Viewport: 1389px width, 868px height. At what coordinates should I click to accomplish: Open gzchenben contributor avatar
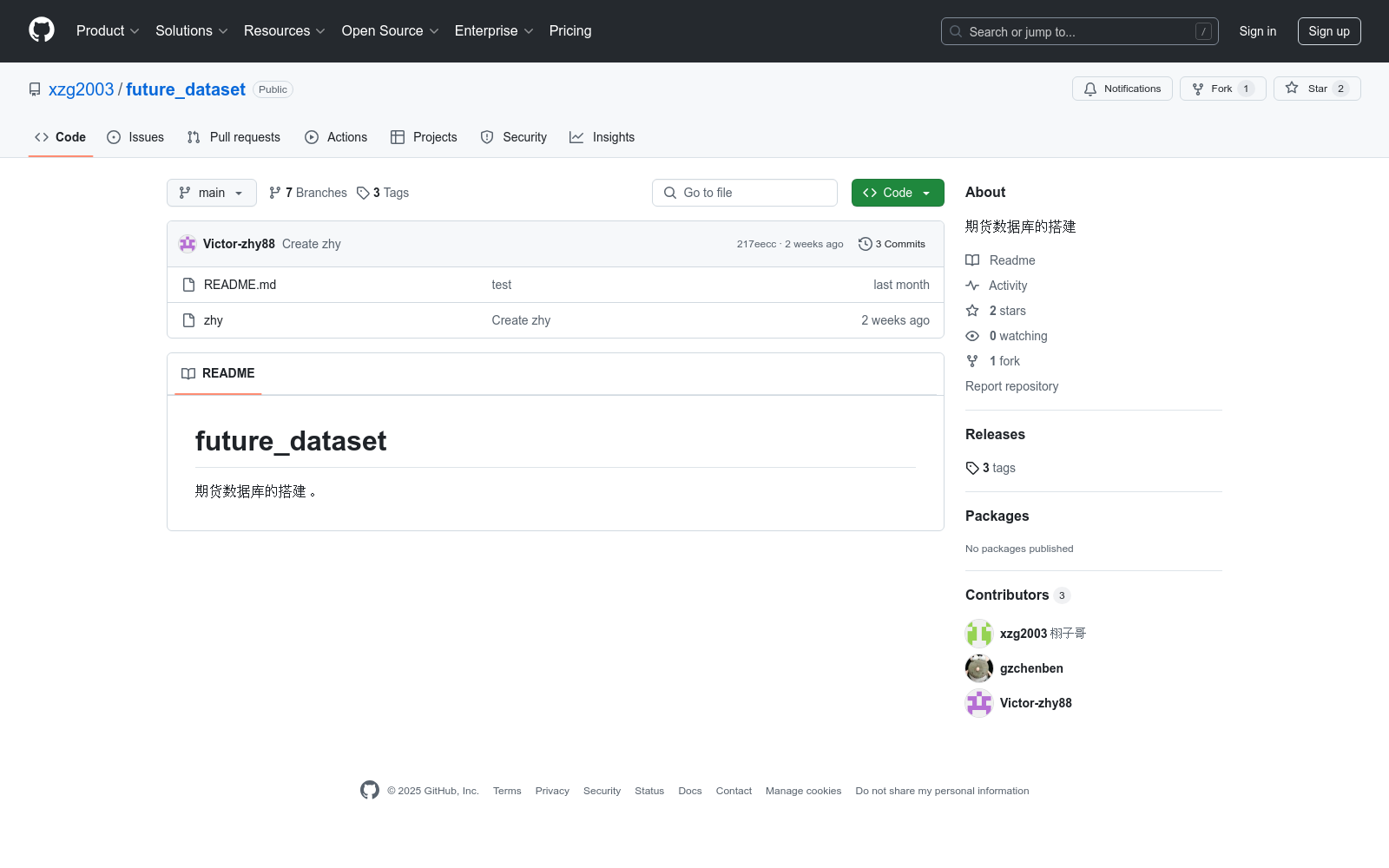pyautogui.click(x=979, y=668)
